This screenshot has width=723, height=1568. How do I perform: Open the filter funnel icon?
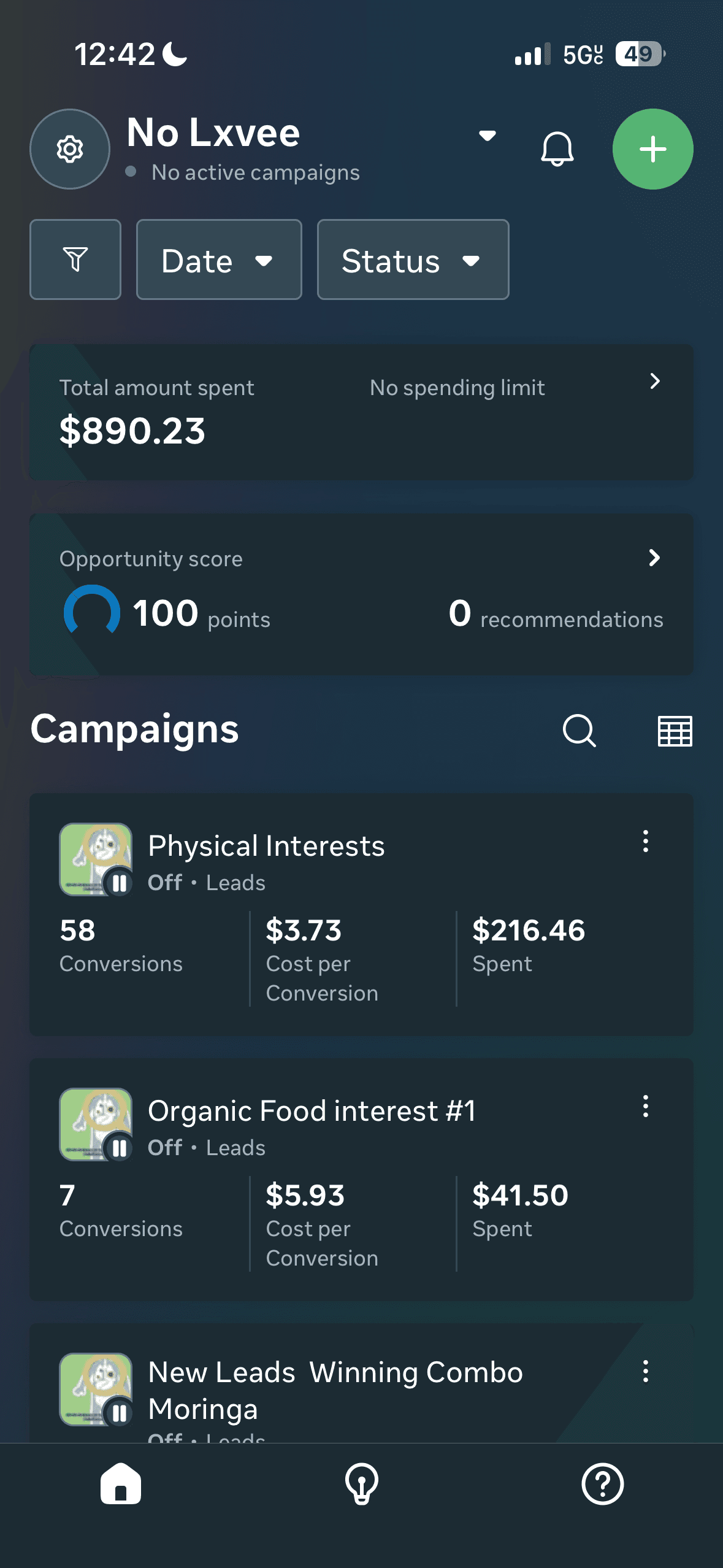pos(75,259)
